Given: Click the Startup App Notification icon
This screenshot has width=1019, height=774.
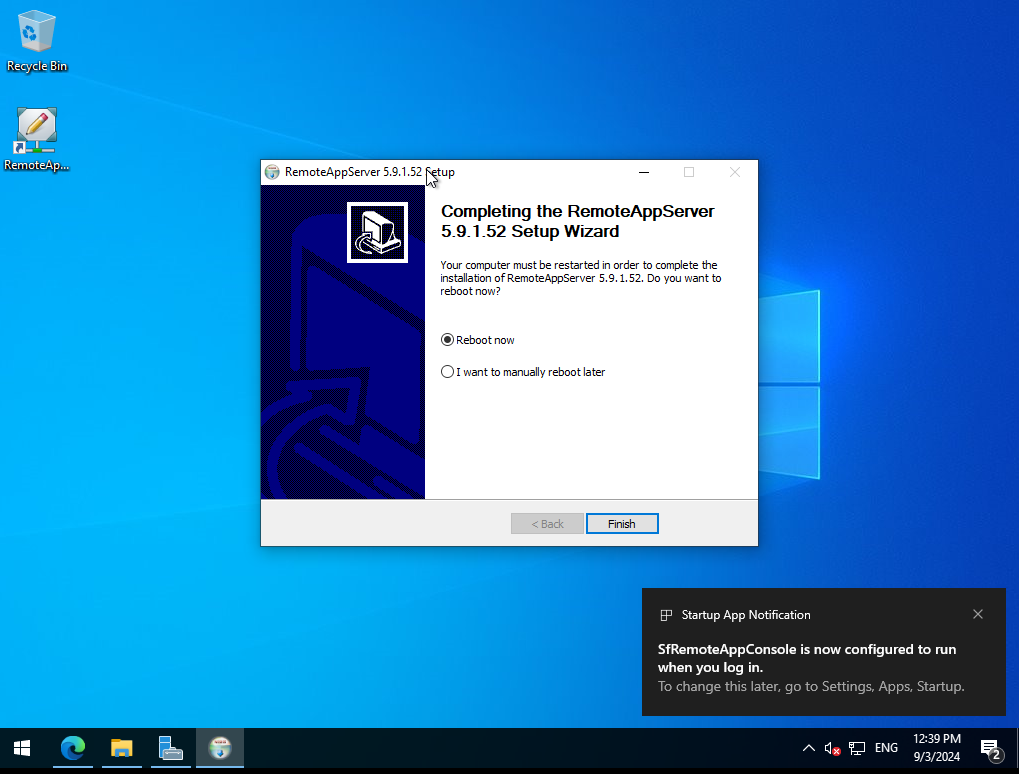Looking at the screenshot, I should coord(666,615).
